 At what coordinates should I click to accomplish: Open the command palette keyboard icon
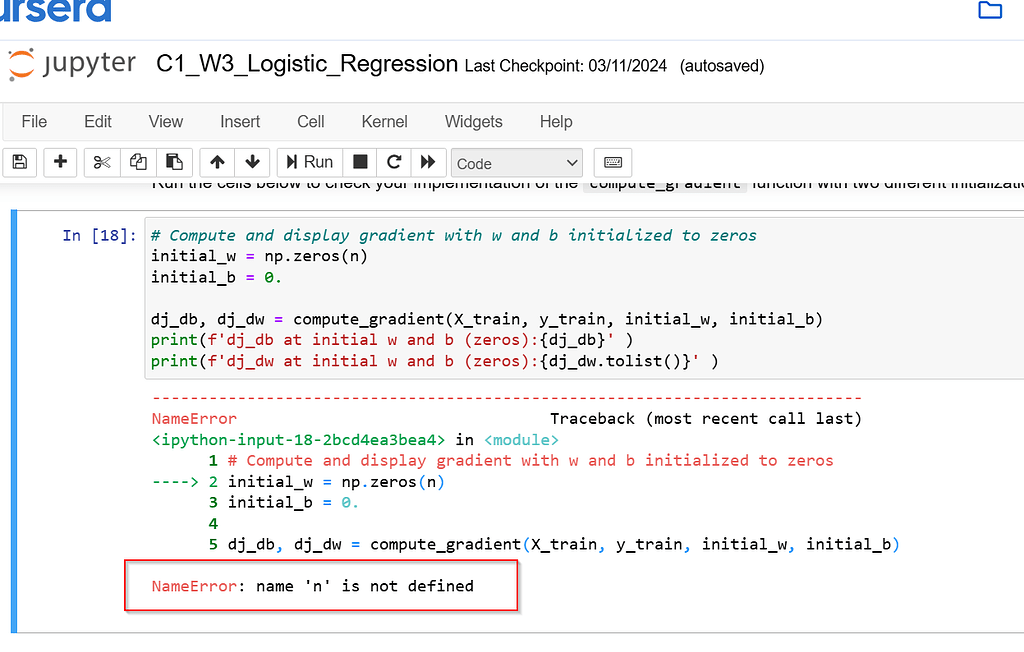point(612,162)
